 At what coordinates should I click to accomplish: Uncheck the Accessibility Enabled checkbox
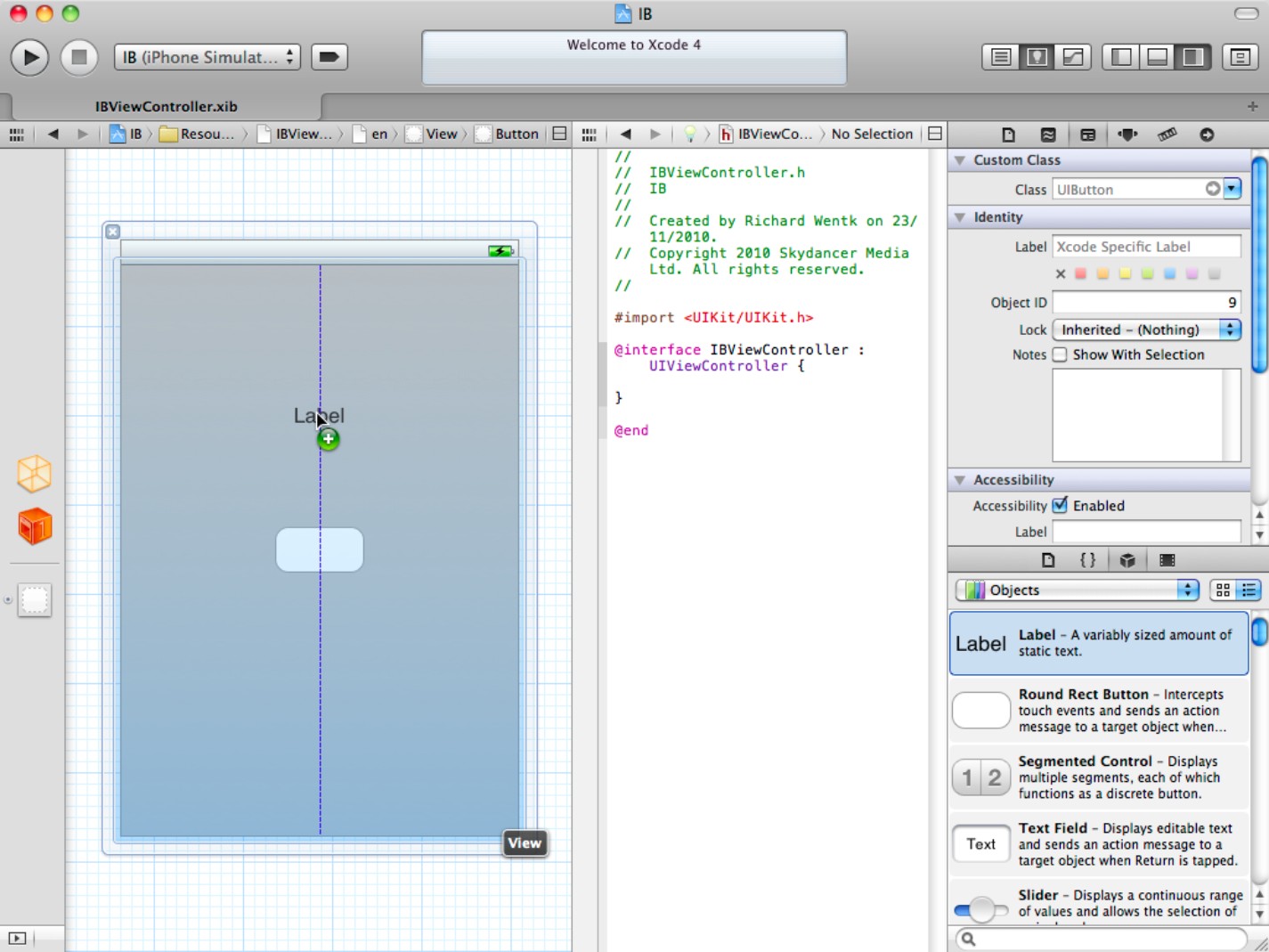[x=1060, y=506]
